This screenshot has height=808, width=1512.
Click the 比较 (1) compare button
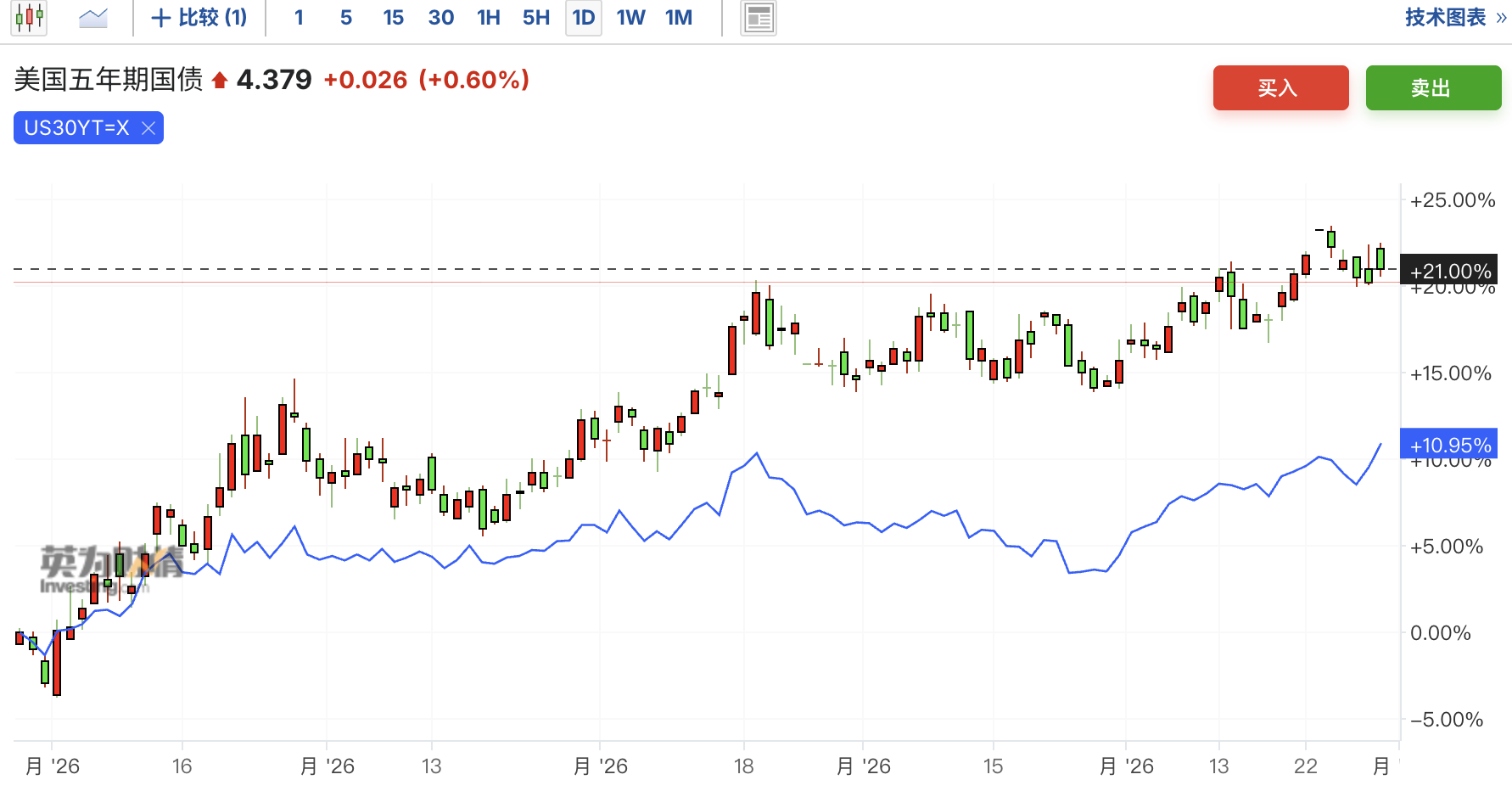199,18
